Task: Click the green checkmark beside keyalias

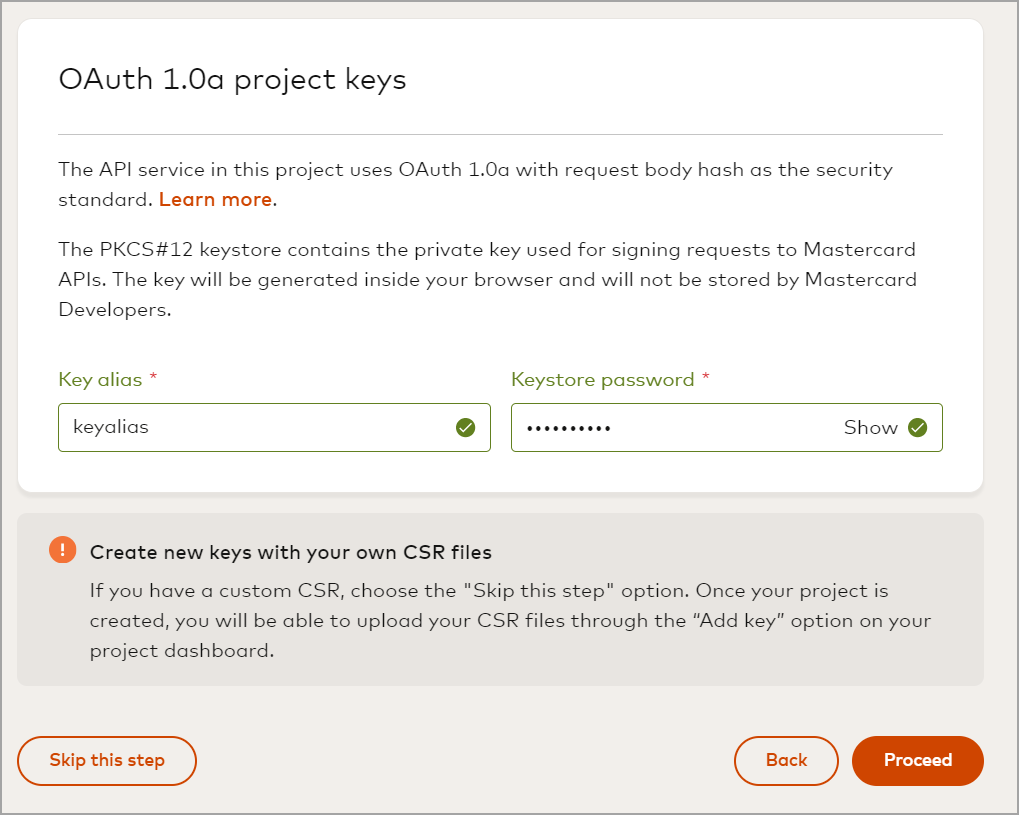Action: point(465,427)
